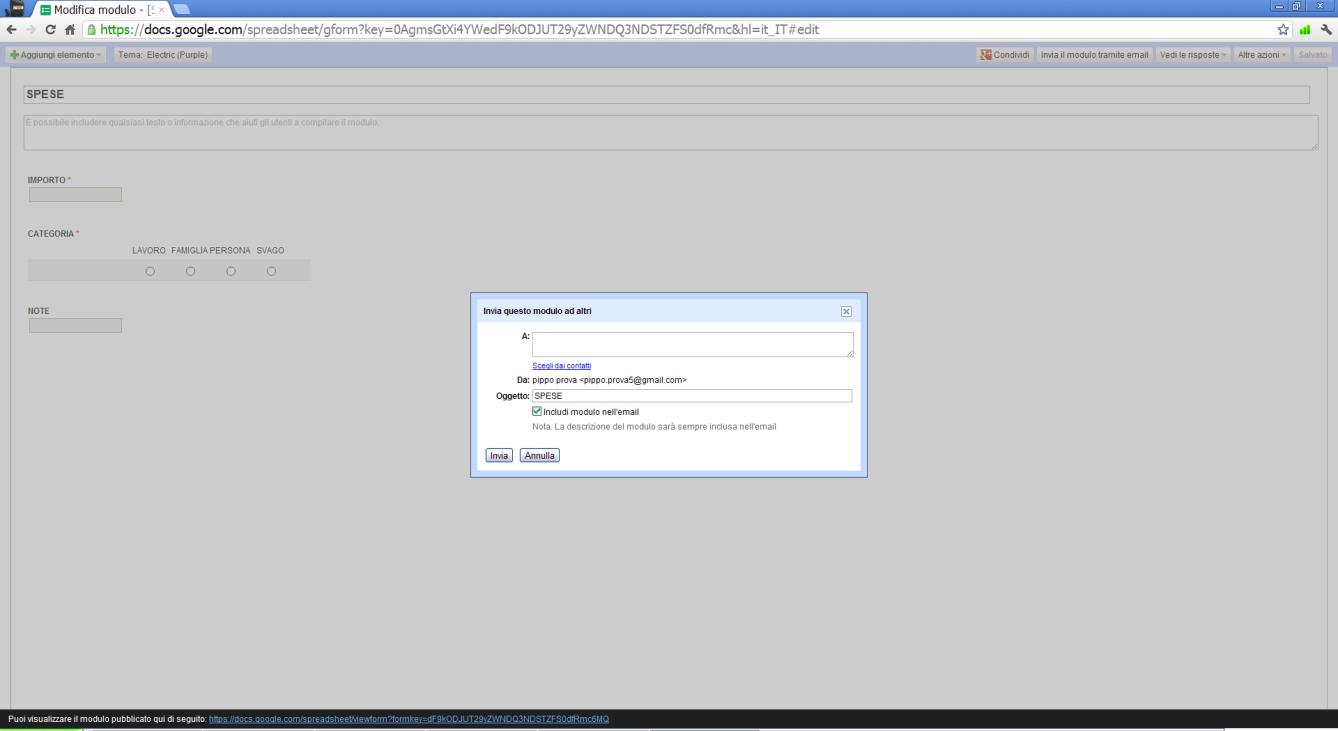Click the form description text area
Viewport: 1338px width, 731px height.
point(671,133)
